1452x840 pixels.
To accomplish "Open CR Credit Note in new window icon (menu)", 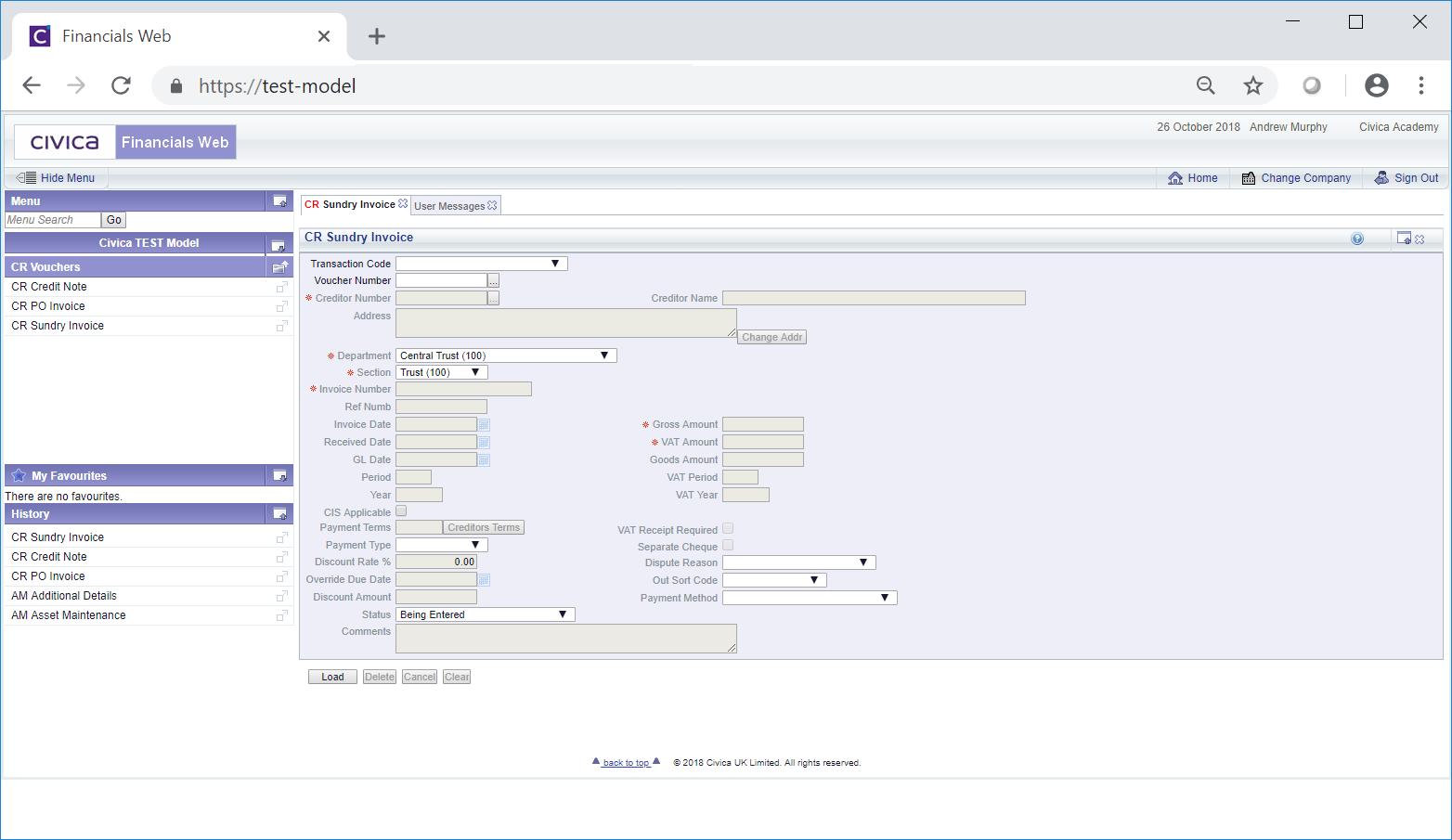I will [282, 287].
